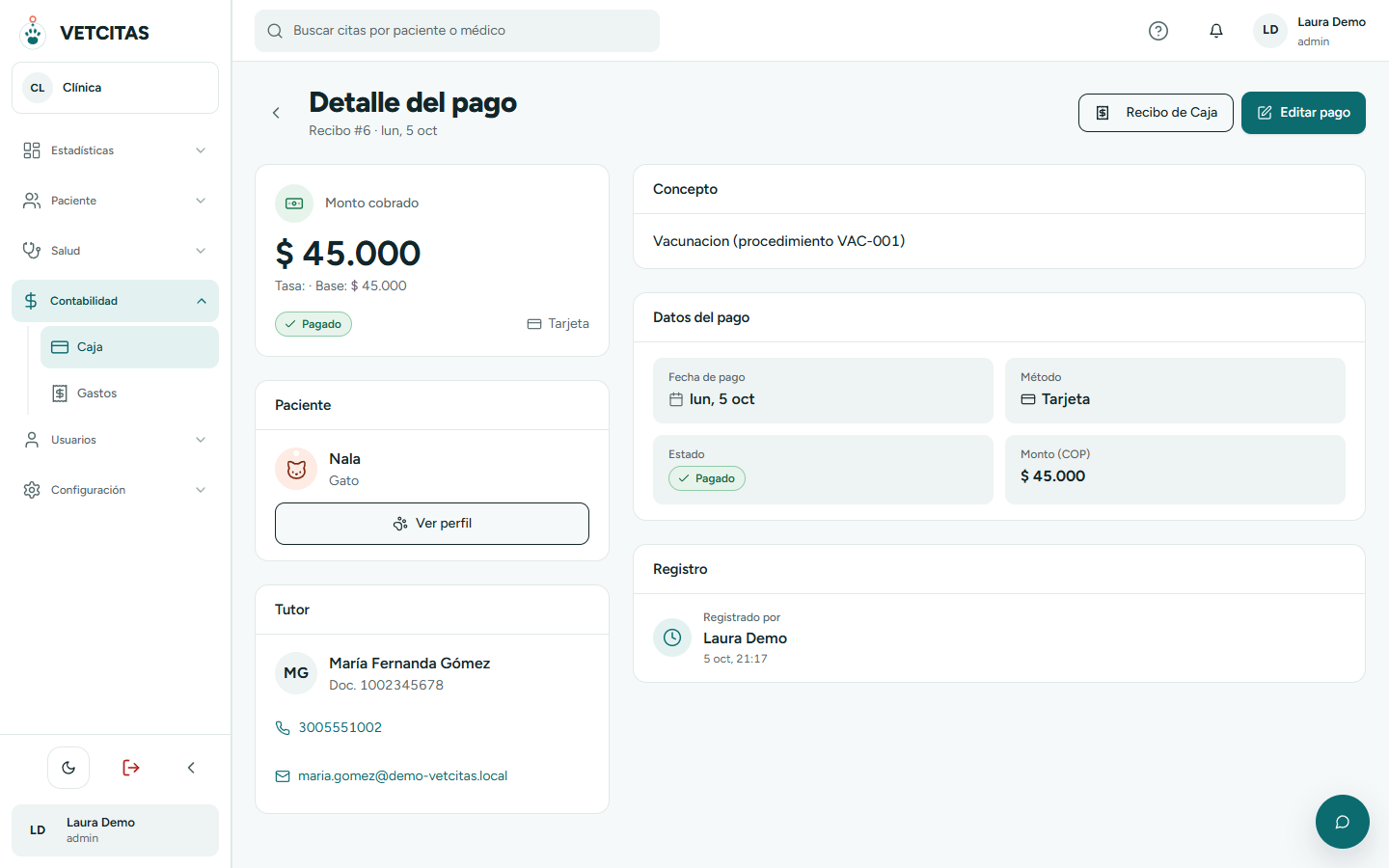Open the Clínica selector

coord(115,88)
